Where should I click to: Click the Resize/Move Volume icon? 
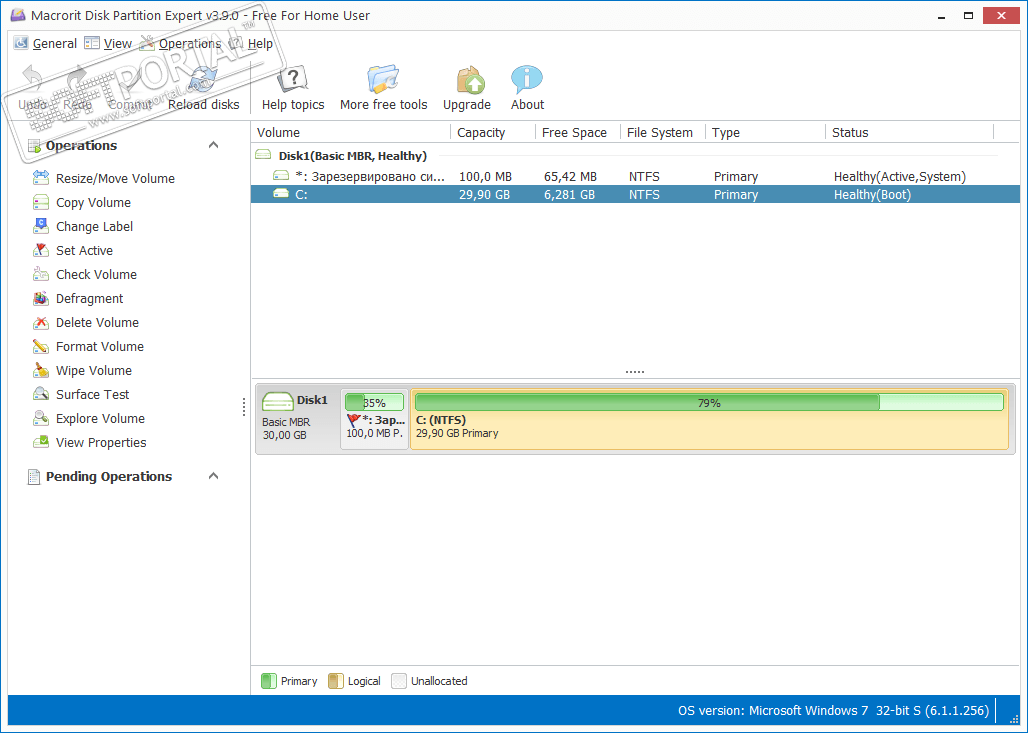[x=41, y=178]
